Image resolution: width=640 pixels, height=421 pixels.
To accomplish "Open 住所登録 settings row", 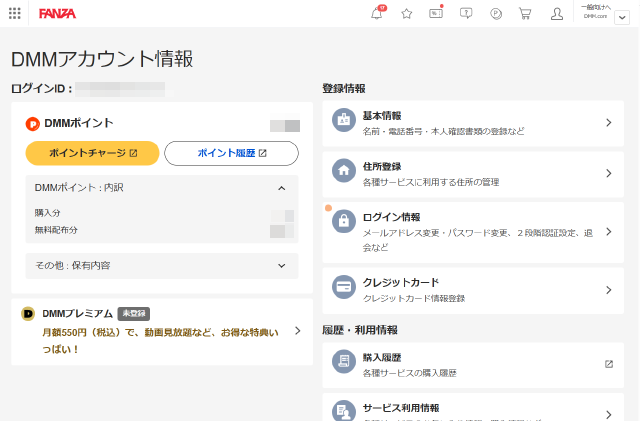I will point(473,174).
